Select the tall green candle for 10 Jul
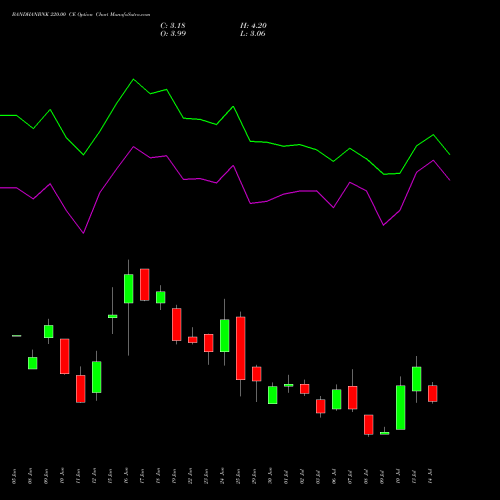 pyautogui.click(x=401, y=407)
